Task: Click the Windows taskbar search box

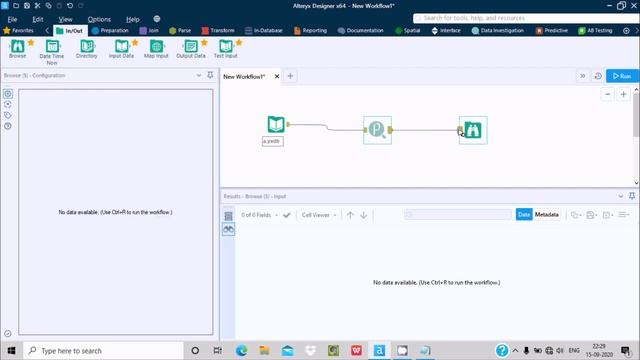Action: (x=103, y=351)
